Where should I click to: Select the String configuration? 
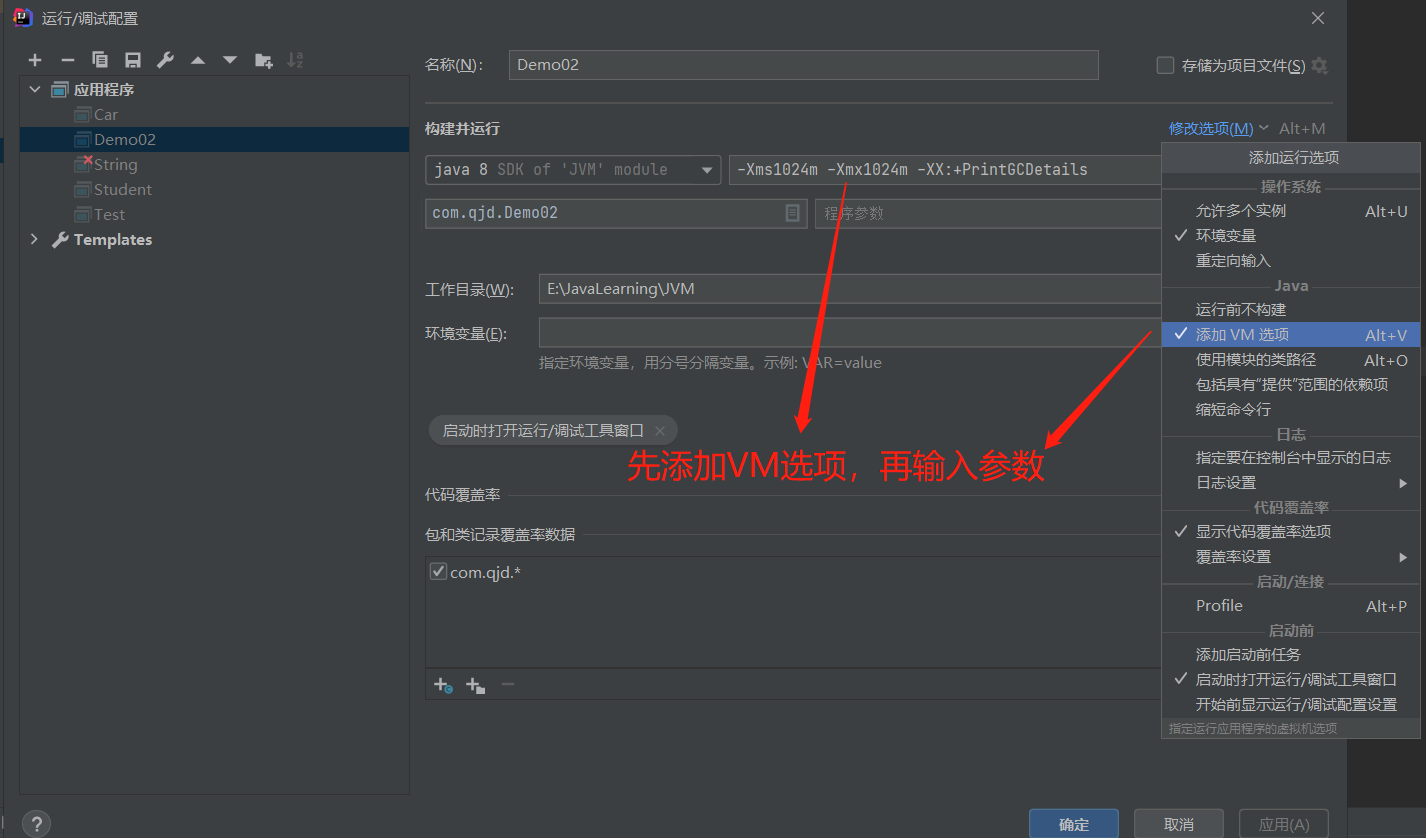(x=214, y=165)
